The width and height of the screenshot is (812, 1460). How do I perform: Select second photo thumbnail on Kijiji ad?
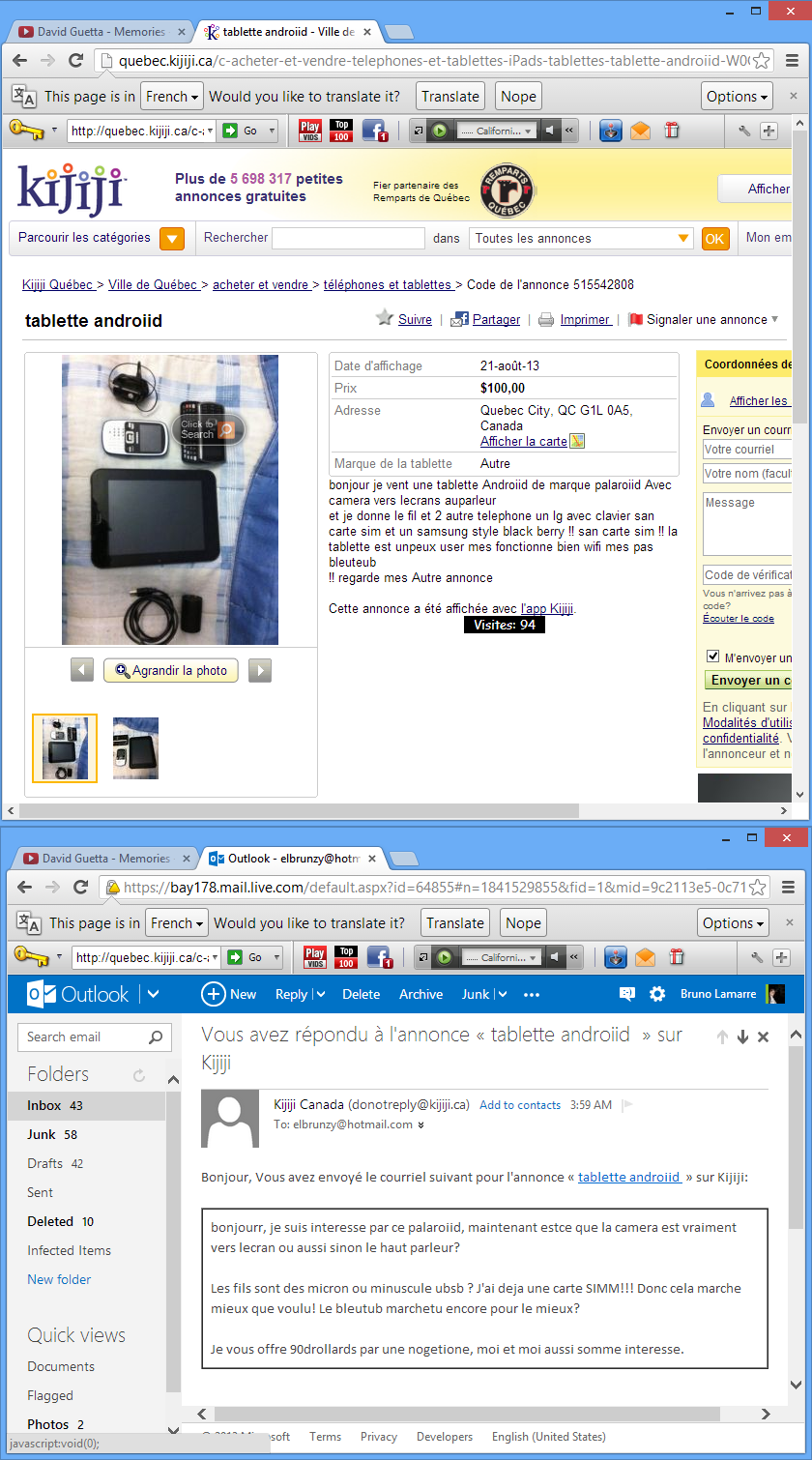click(x=135, y=747)
